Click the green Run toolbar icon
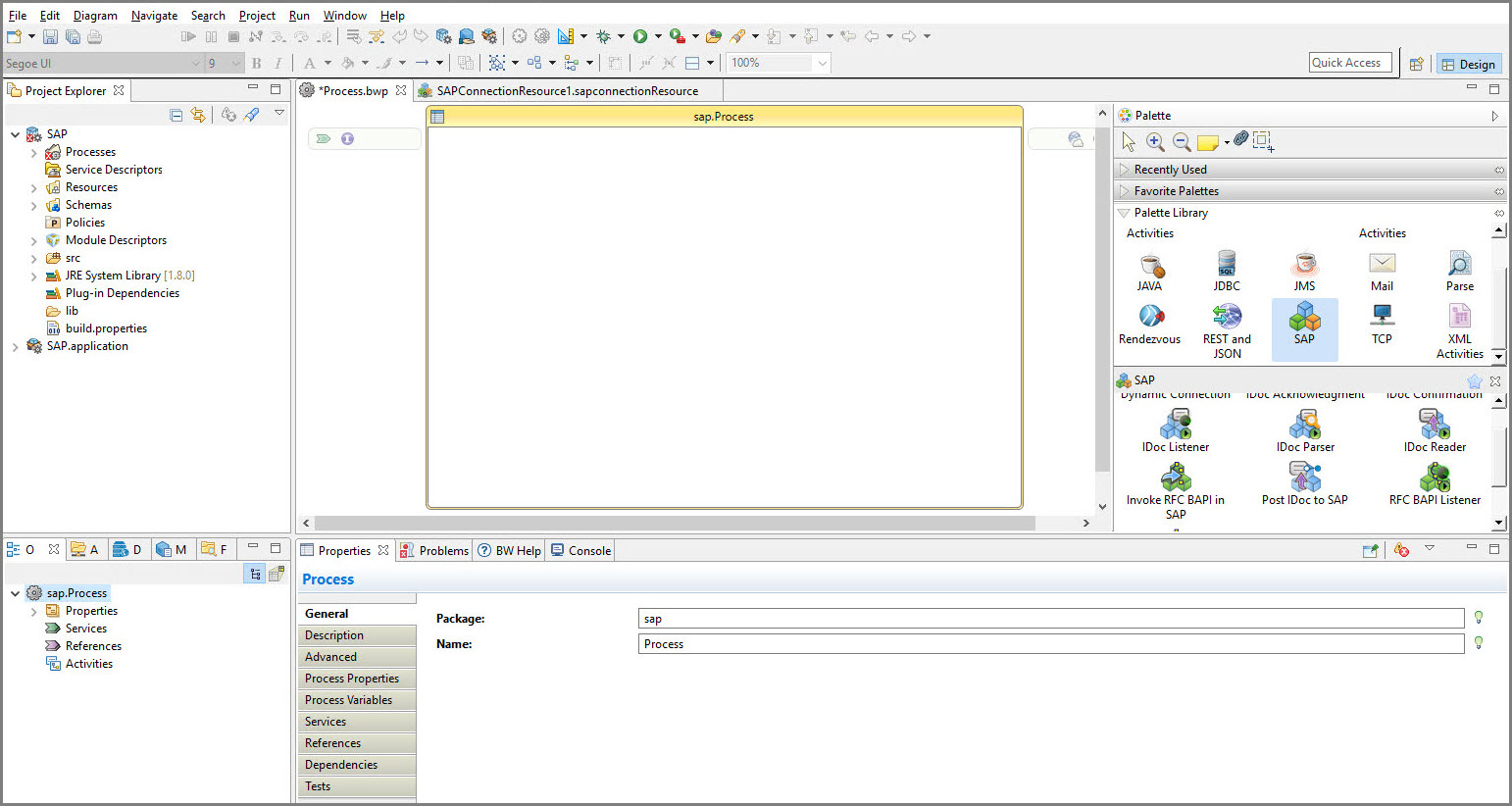 (640, 37)
